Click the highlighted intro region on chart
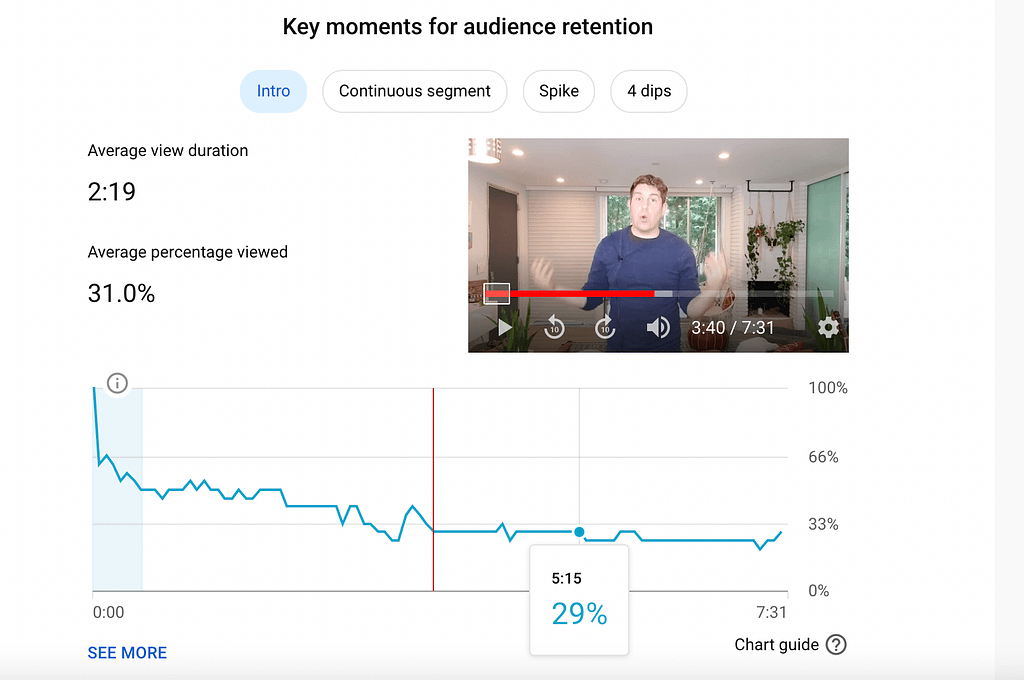The image size is (1024, 680). tap(118, 490)
